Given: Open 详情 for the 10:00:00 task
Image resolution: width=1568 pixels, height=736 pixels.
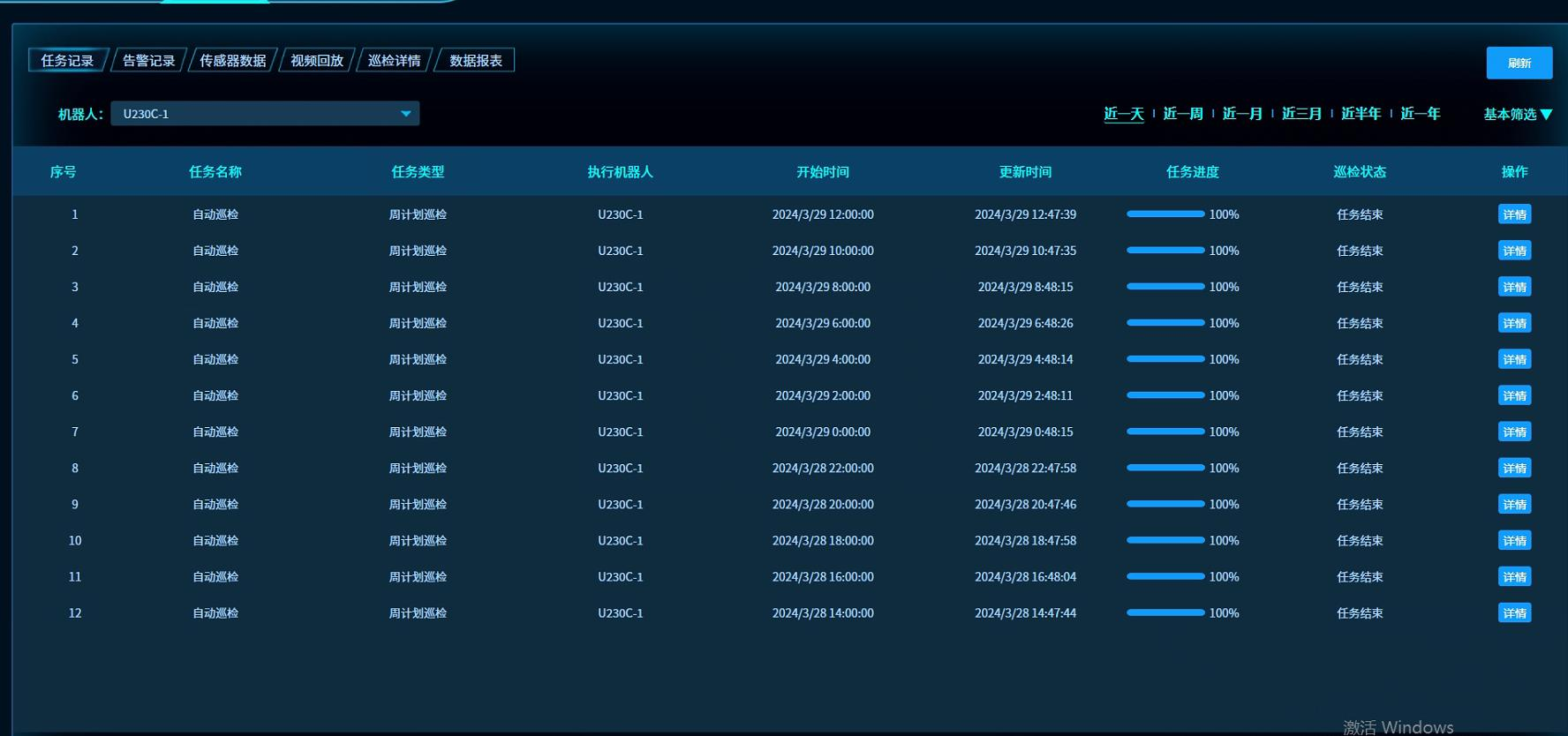Looking at the screenshot, I should pos(1514,251).
